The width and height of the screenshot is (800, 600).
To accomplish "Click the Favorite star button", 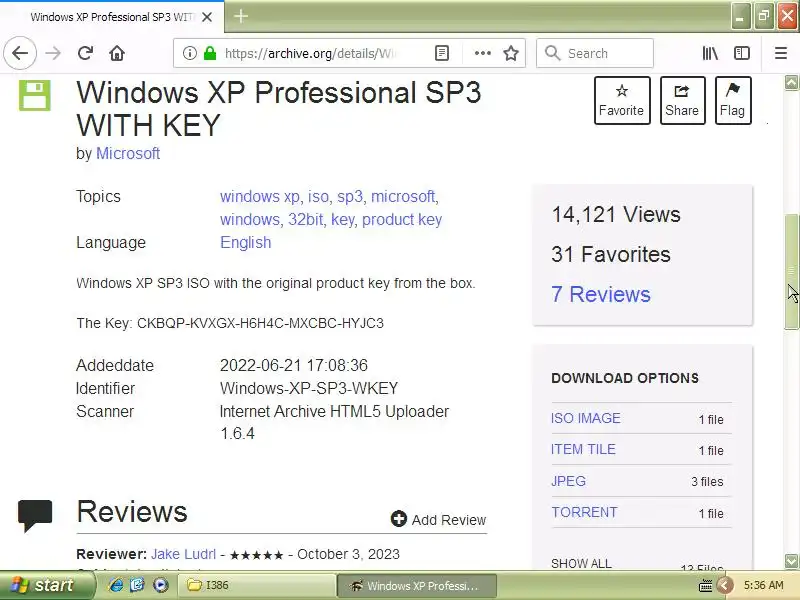I will coord(622,101).
